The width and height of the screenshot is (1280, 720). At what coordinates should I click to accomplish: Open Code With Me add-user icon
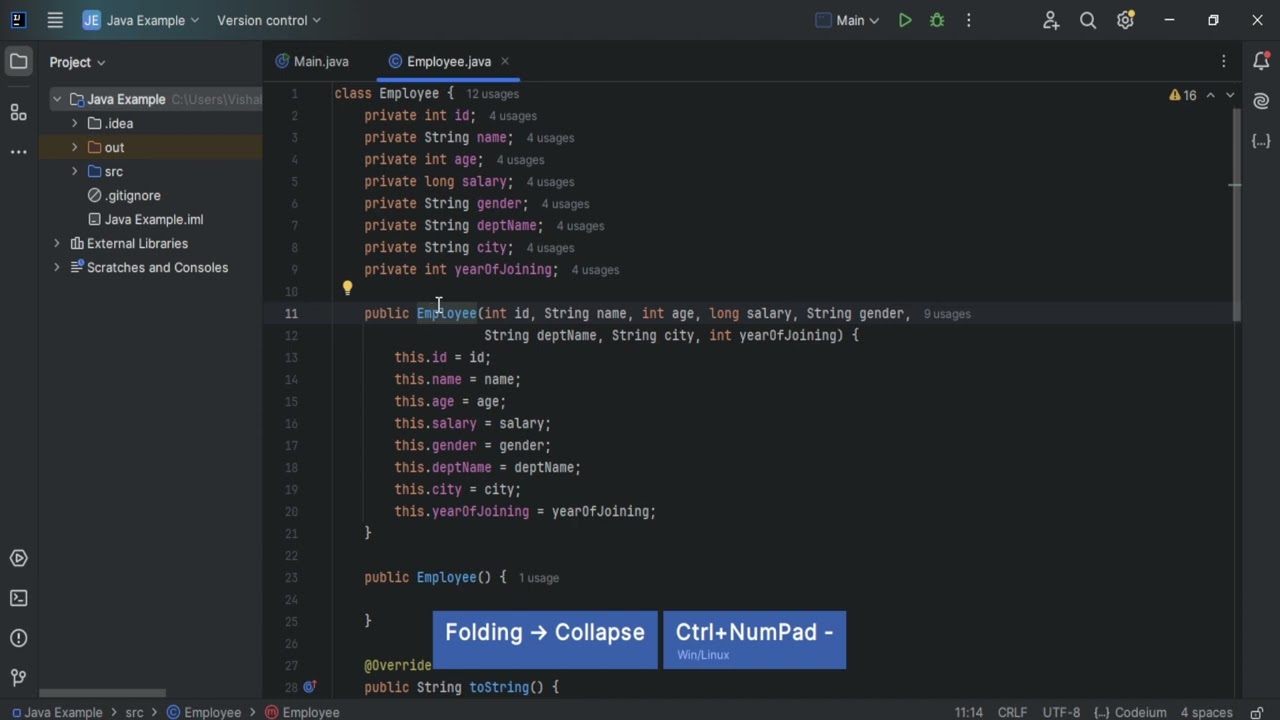(1051, 20)
